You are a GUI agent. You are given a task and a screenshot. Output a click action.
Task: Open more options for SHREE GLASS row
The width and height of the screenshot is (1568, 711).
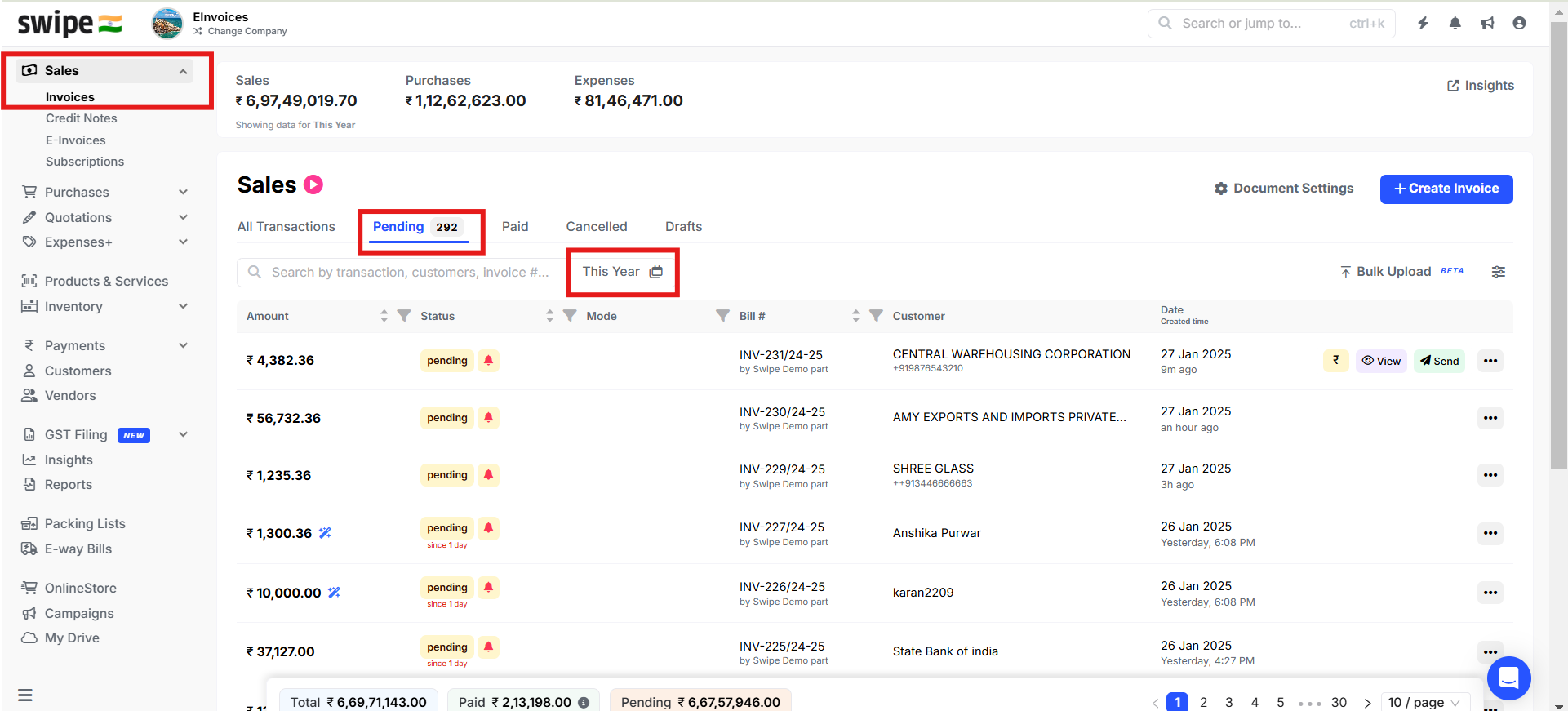tap(1490, 475)
